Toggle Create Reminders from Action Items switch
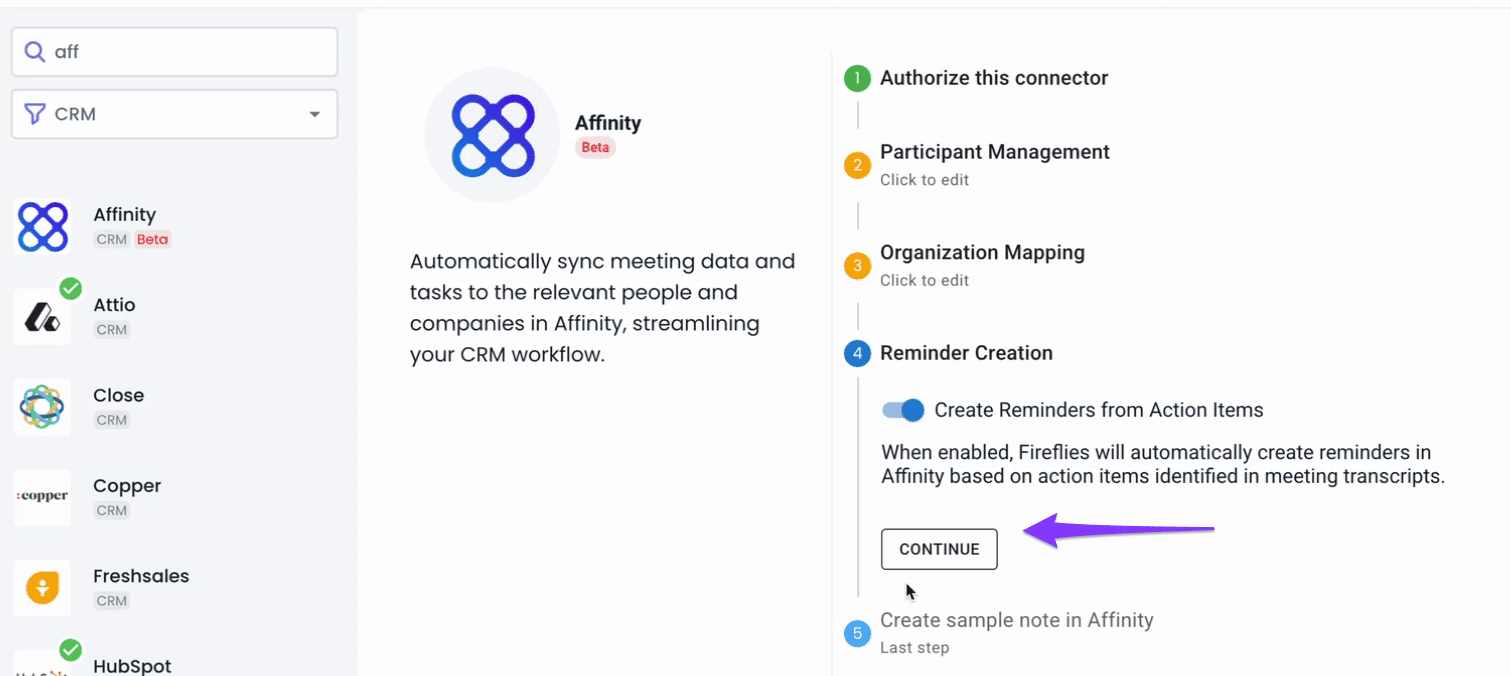 [x=903, y=410]
